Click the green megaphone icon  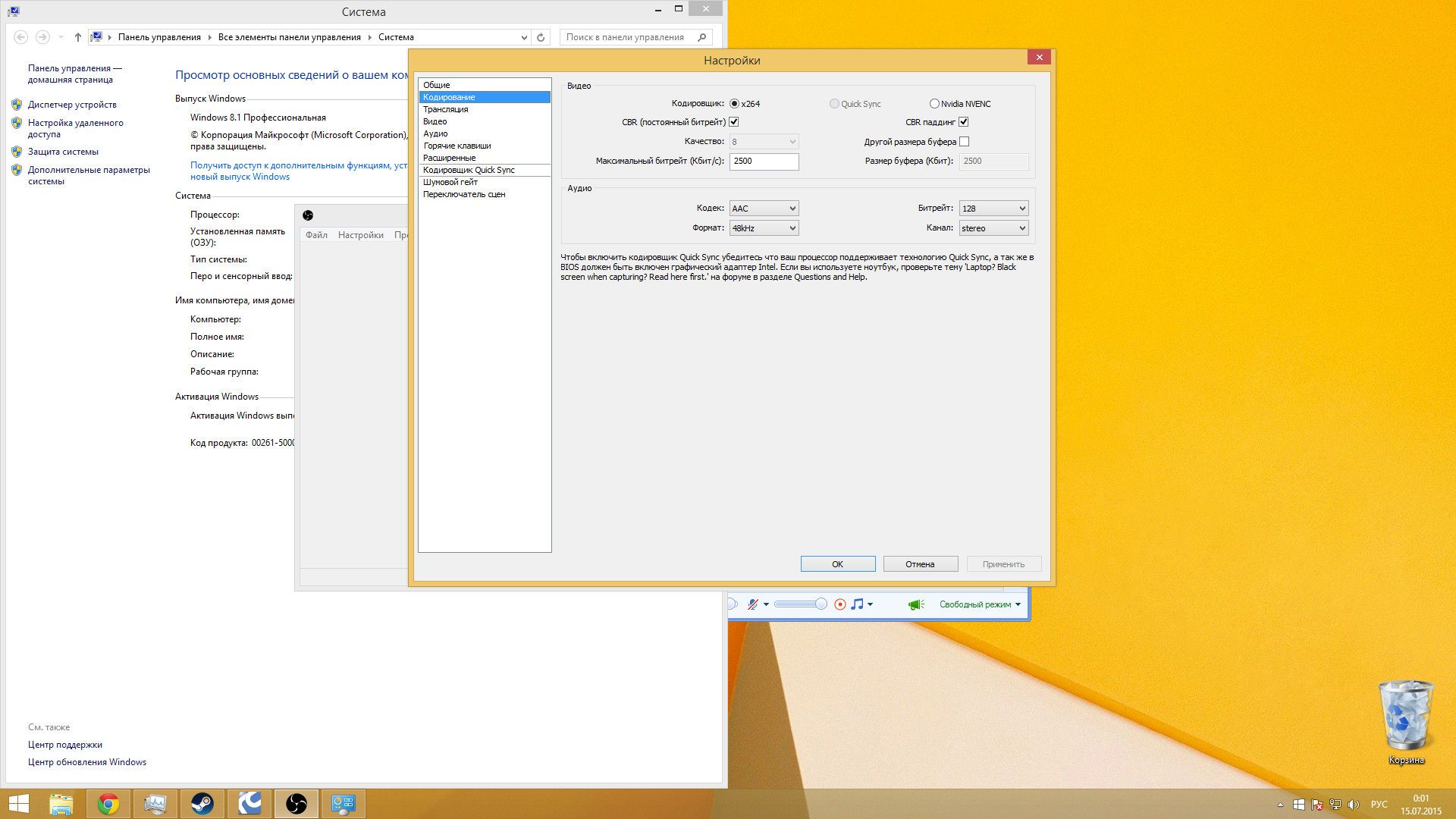point(916,604)
